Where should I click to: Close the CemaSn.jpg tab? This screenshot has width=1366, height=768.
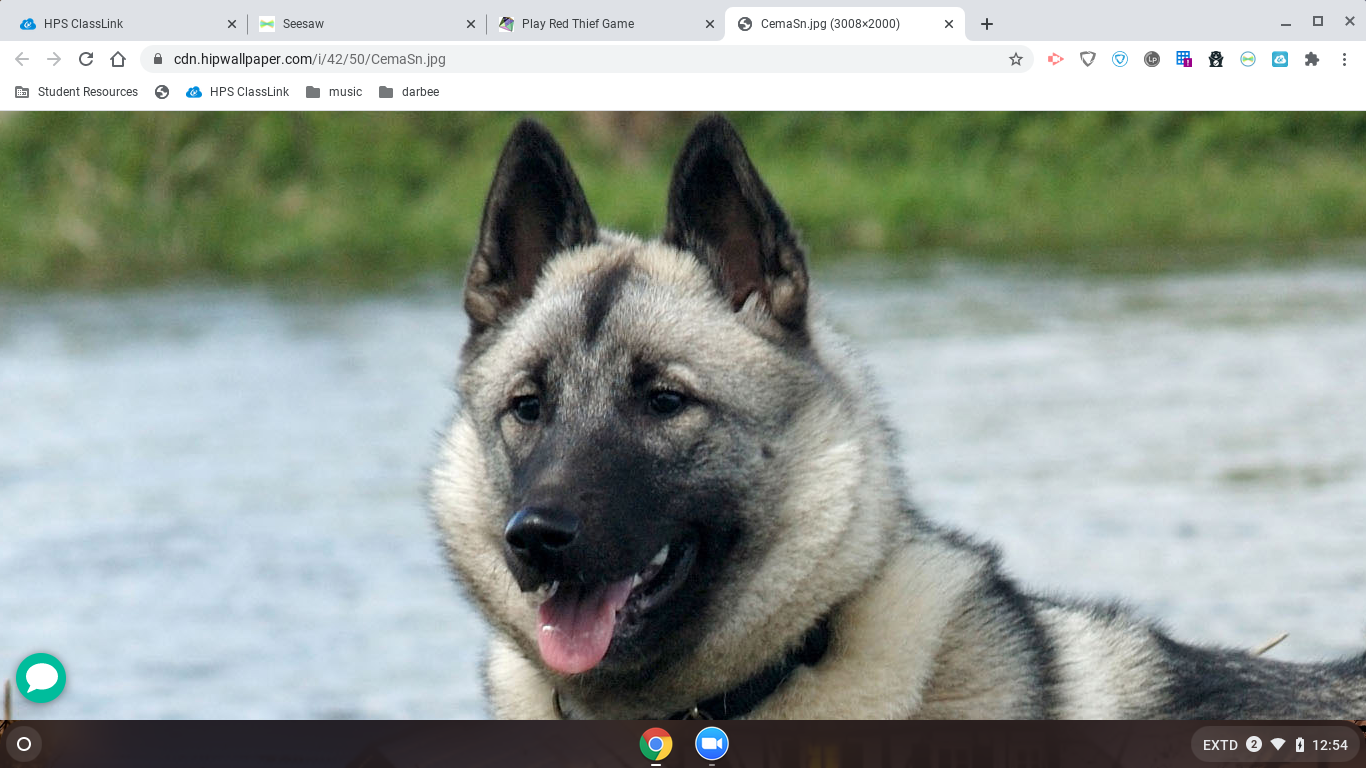tap(949, 24)
